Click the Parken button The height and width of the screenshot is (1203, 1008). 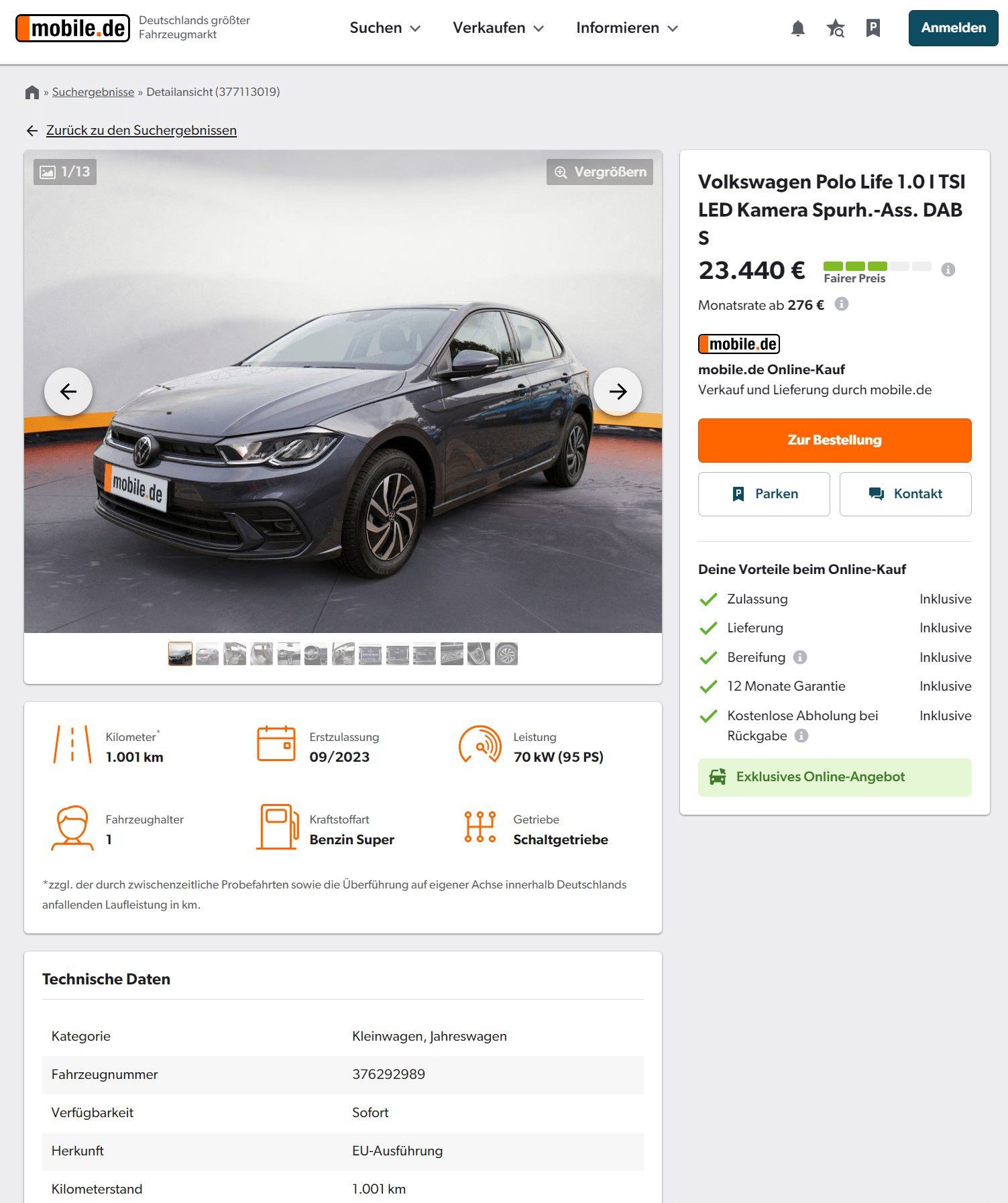[x=764, y=494]
